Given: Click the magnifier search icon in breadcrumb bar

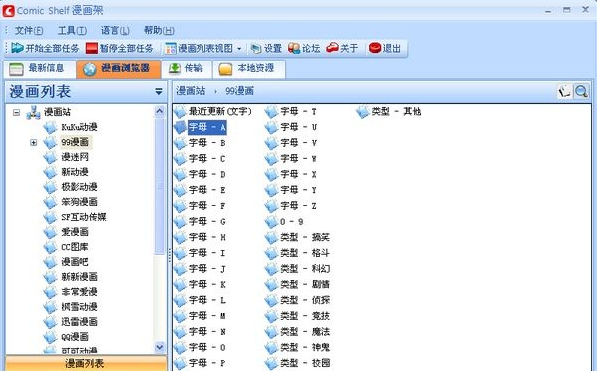Looking at the screenshot, I should pyautogui.click(x=582, y=91).
